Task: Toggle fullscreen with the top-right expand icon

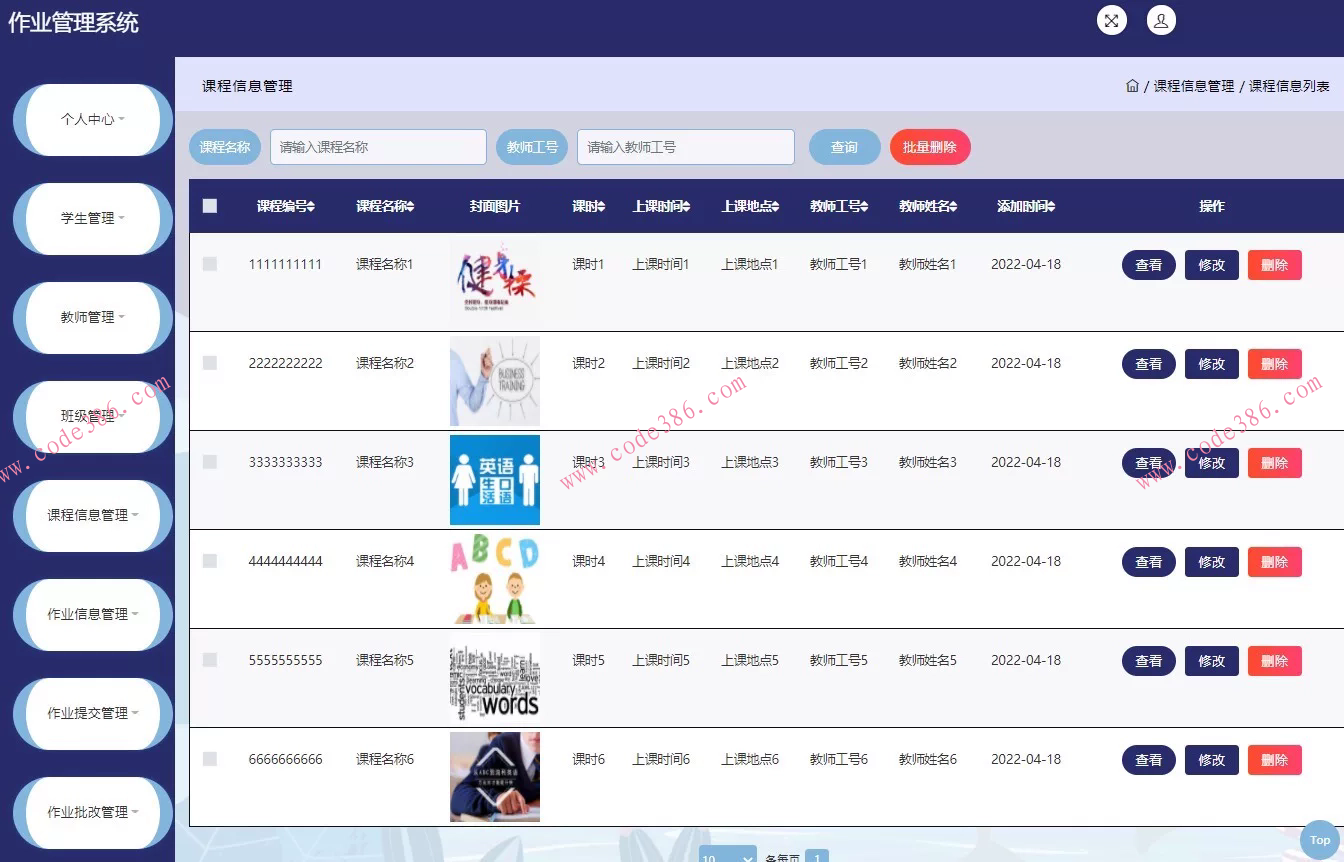Action: click(1111, 20)
